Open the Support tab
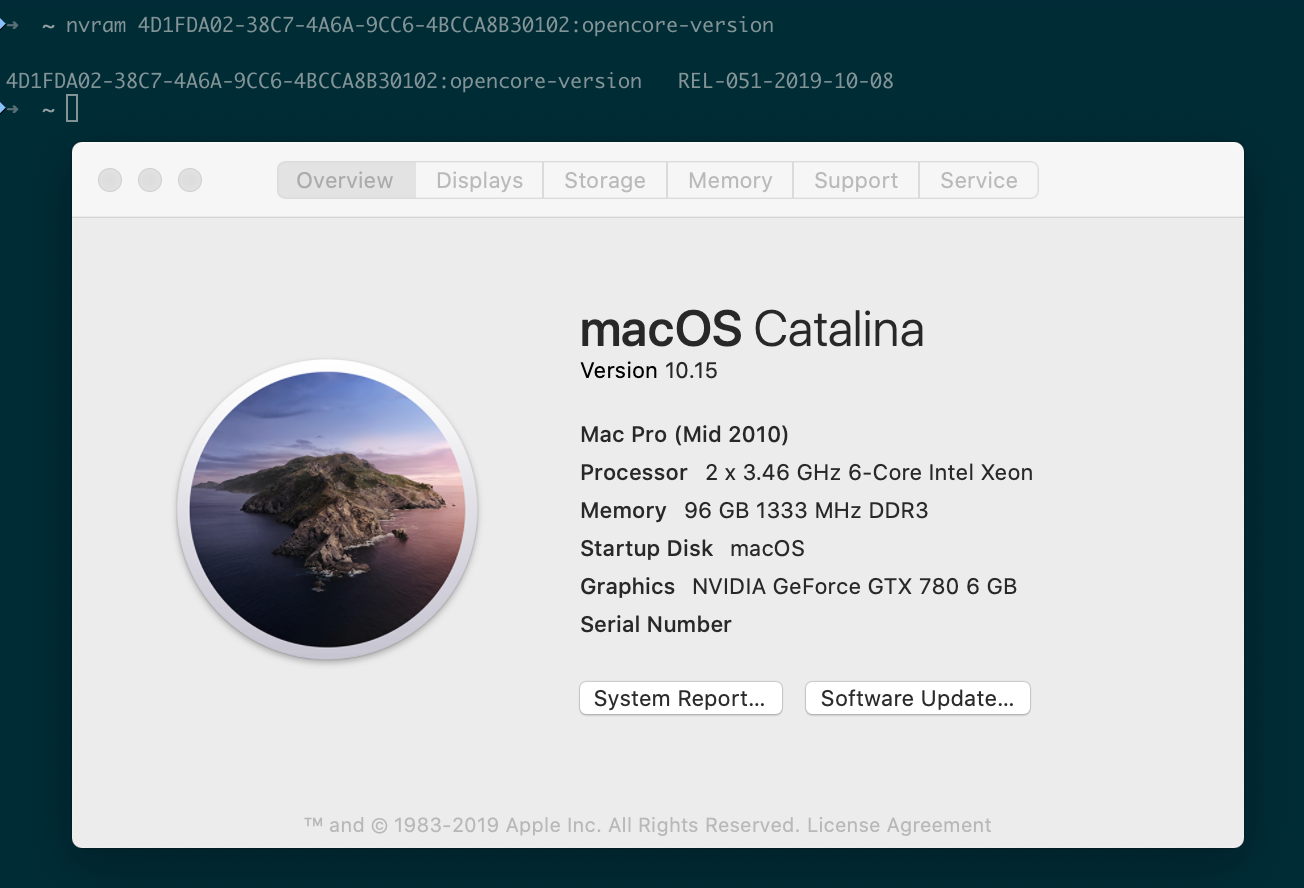 coord(855,181)
